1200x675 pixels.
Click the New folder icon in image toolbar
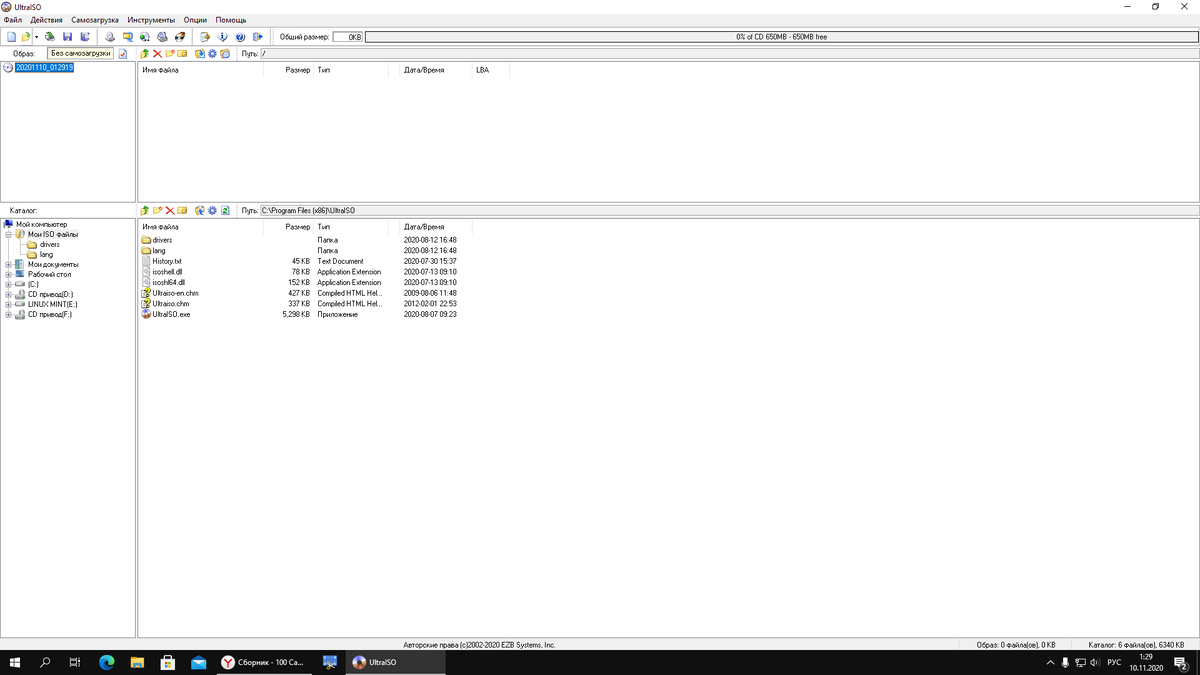(x=170, y=53)
